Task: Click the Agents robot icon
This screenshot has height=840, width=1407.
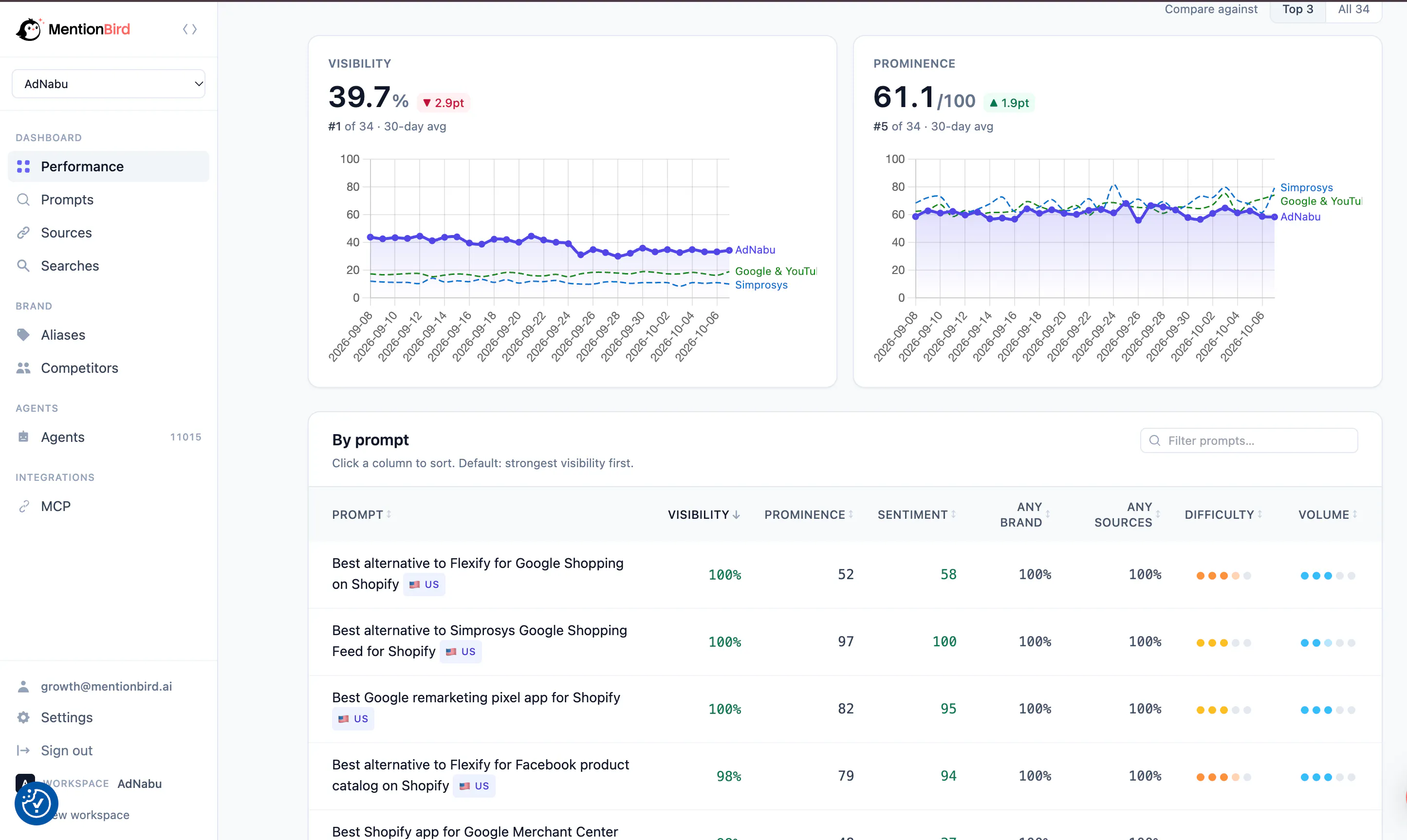Action: pos(23,437)
